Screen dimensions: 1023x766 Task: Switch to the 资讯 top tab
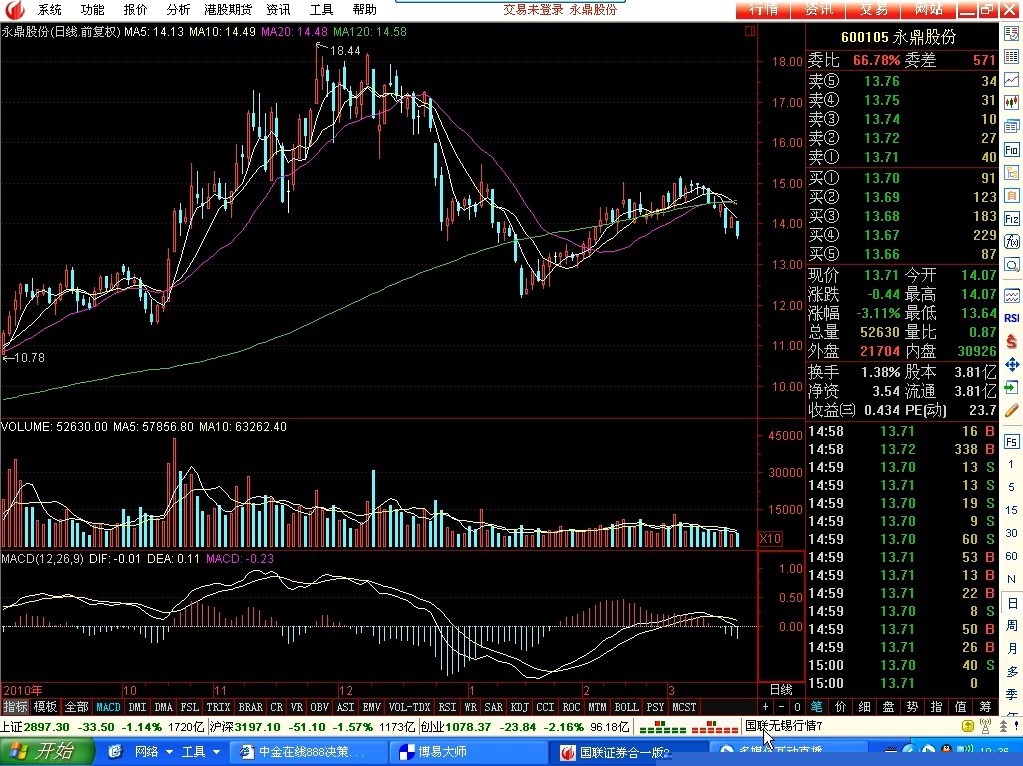point(818,9)
